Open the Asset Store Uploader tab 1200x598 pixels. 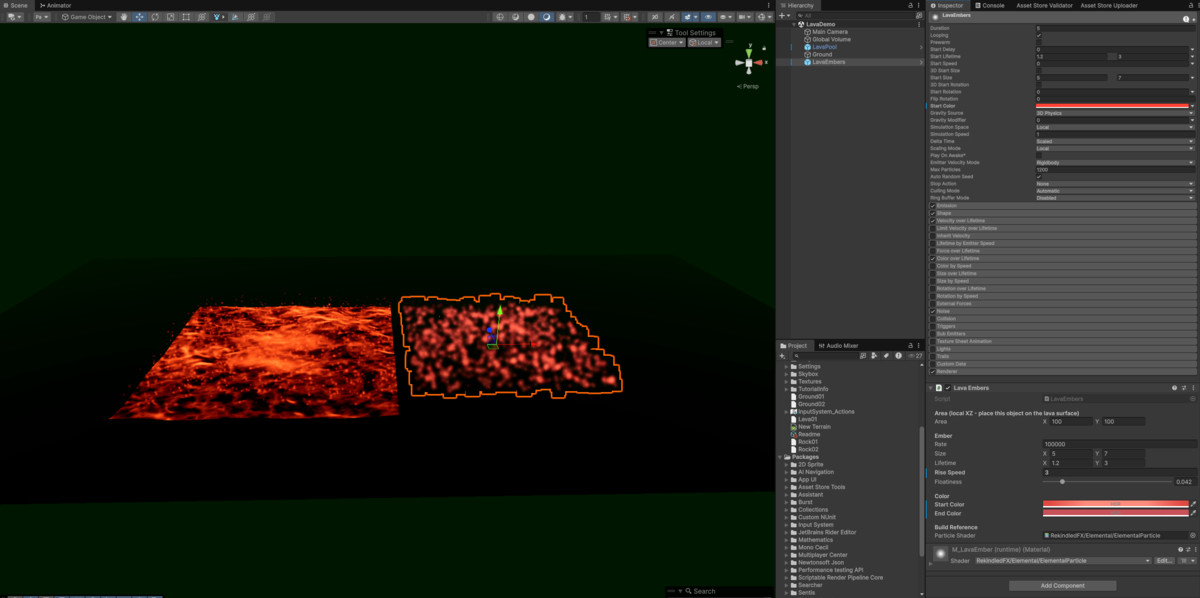(x=1108, y=5)
